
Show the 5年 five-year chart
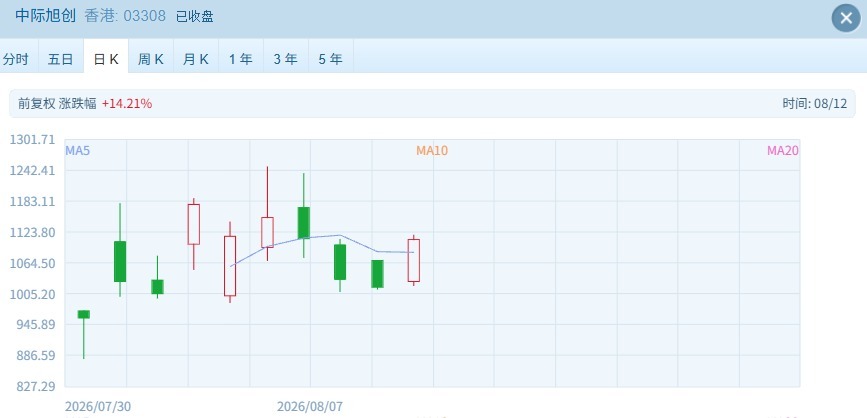[331, 59]
